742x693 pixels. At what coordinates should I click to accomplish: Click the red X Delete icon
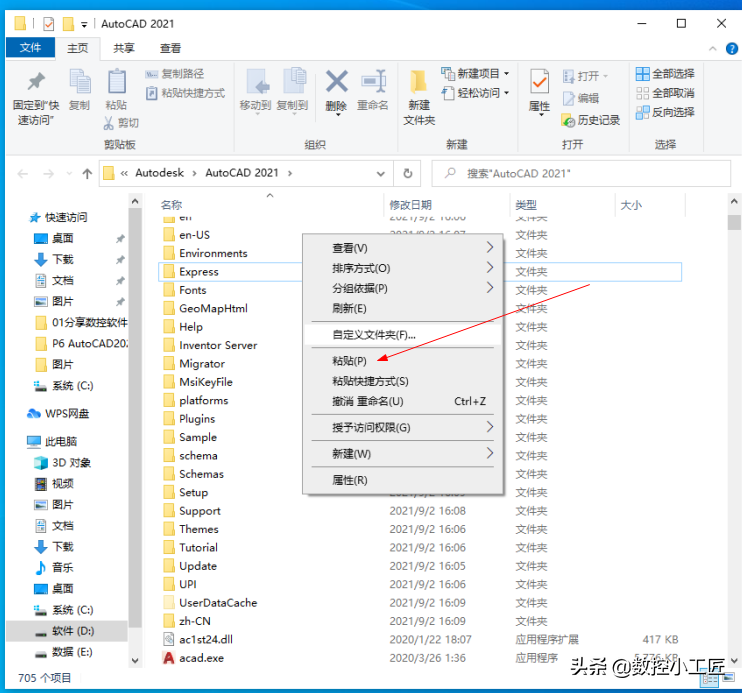coord(336,81)
